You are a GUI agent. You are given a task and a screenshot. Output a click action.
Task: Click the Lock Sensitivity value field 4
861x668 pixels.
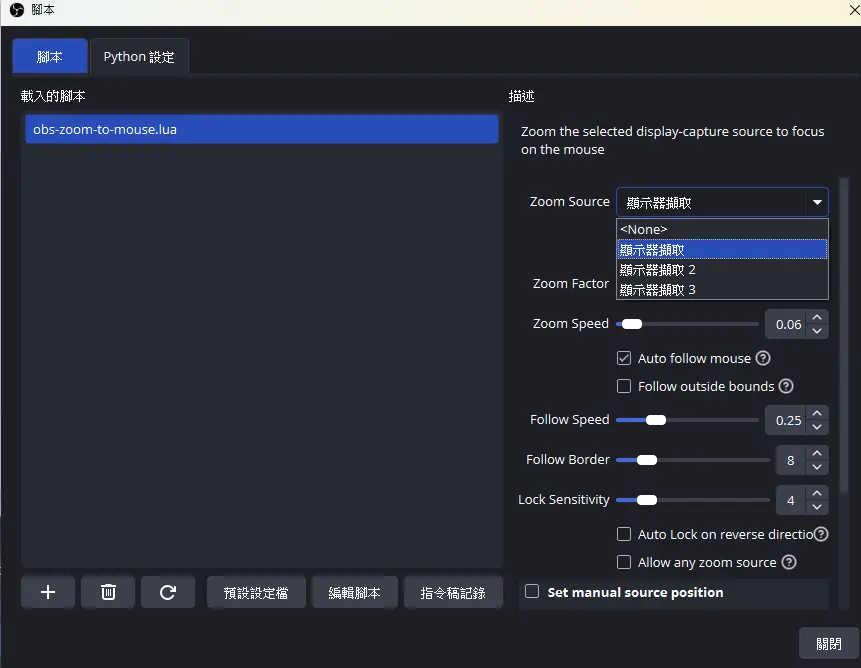point(791,500)
